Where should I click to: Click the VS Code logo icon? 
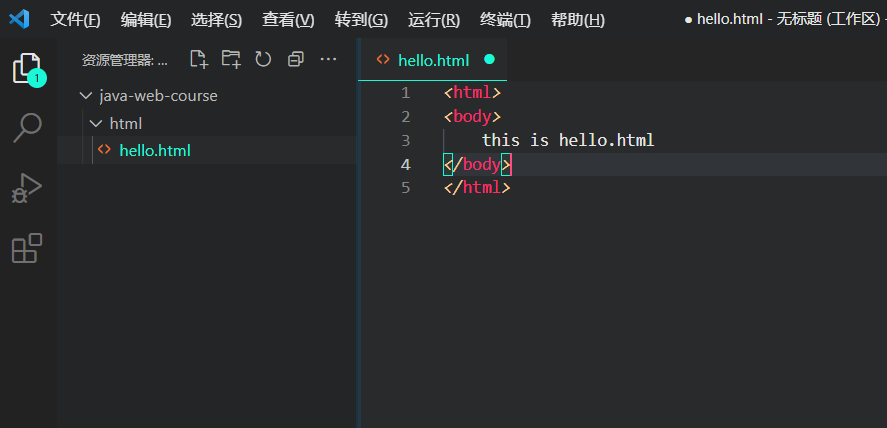[19, 20]
